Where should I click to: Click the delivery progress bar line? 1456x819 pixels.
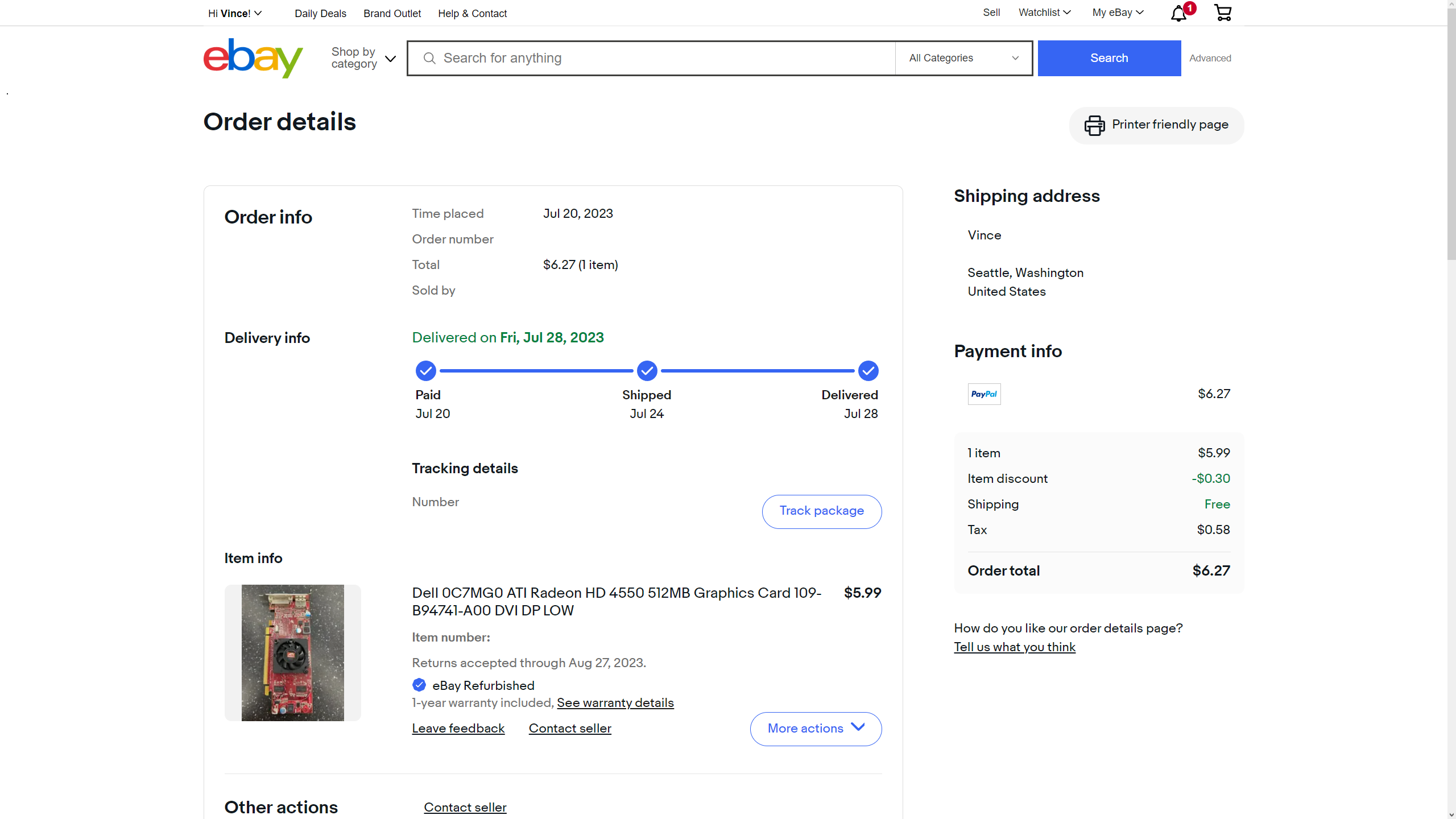point(536,371)
